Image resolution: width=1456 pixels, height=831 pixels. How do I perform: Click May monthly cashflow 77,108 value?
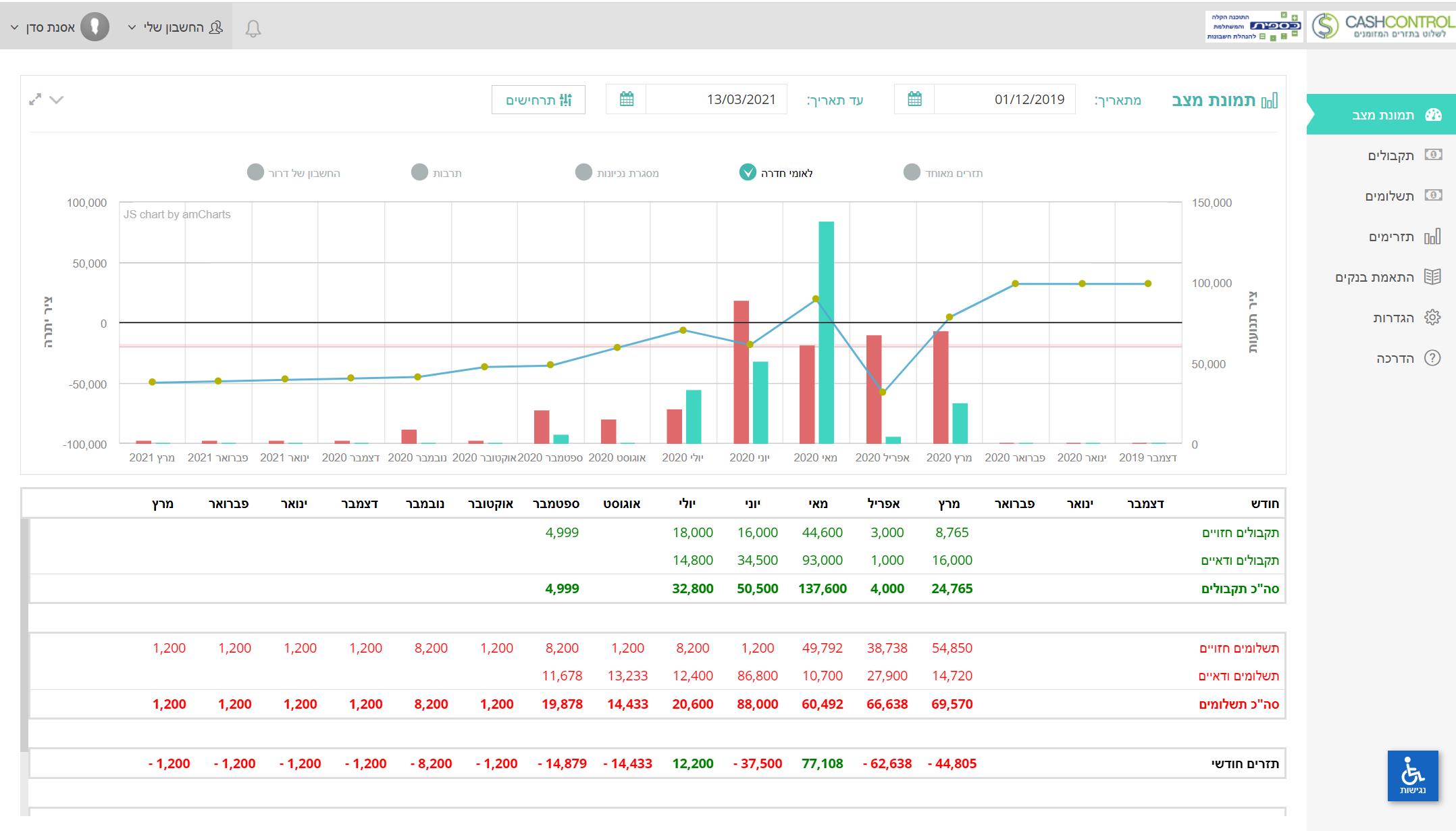pos(822,763)
